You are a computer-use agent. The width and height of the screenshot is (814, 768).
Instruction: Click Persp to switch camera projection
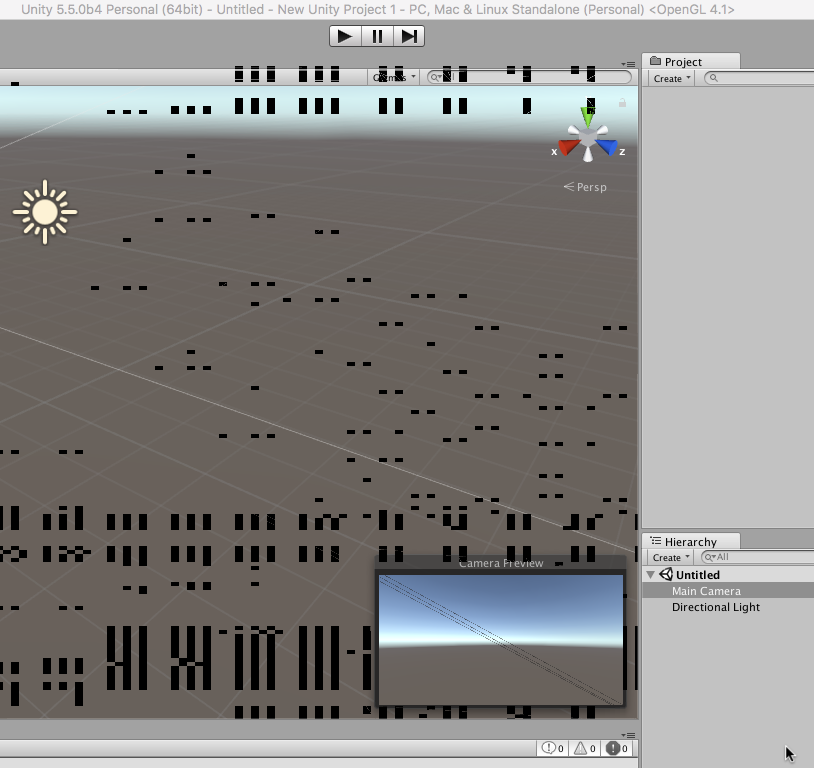(x=591, y=187)
